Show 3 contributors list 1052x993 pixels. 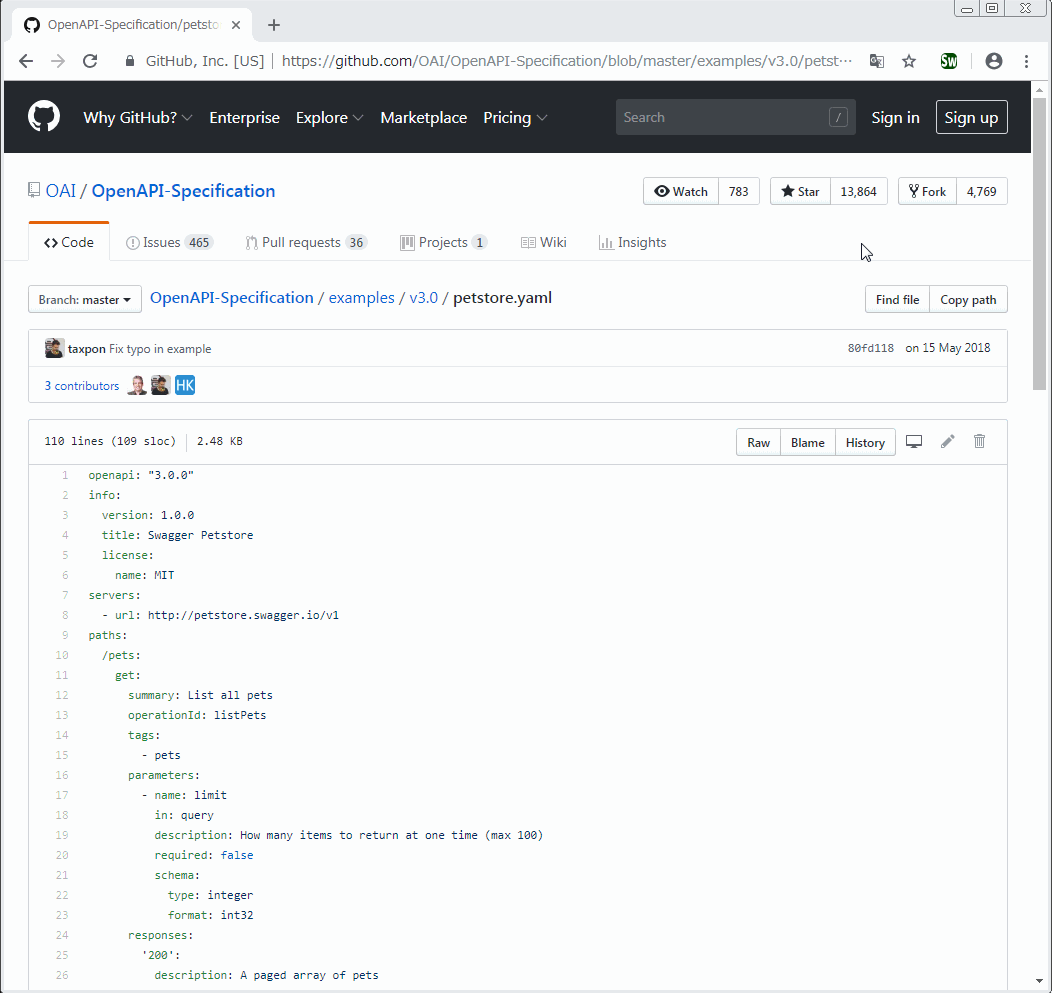pos(82,386)
